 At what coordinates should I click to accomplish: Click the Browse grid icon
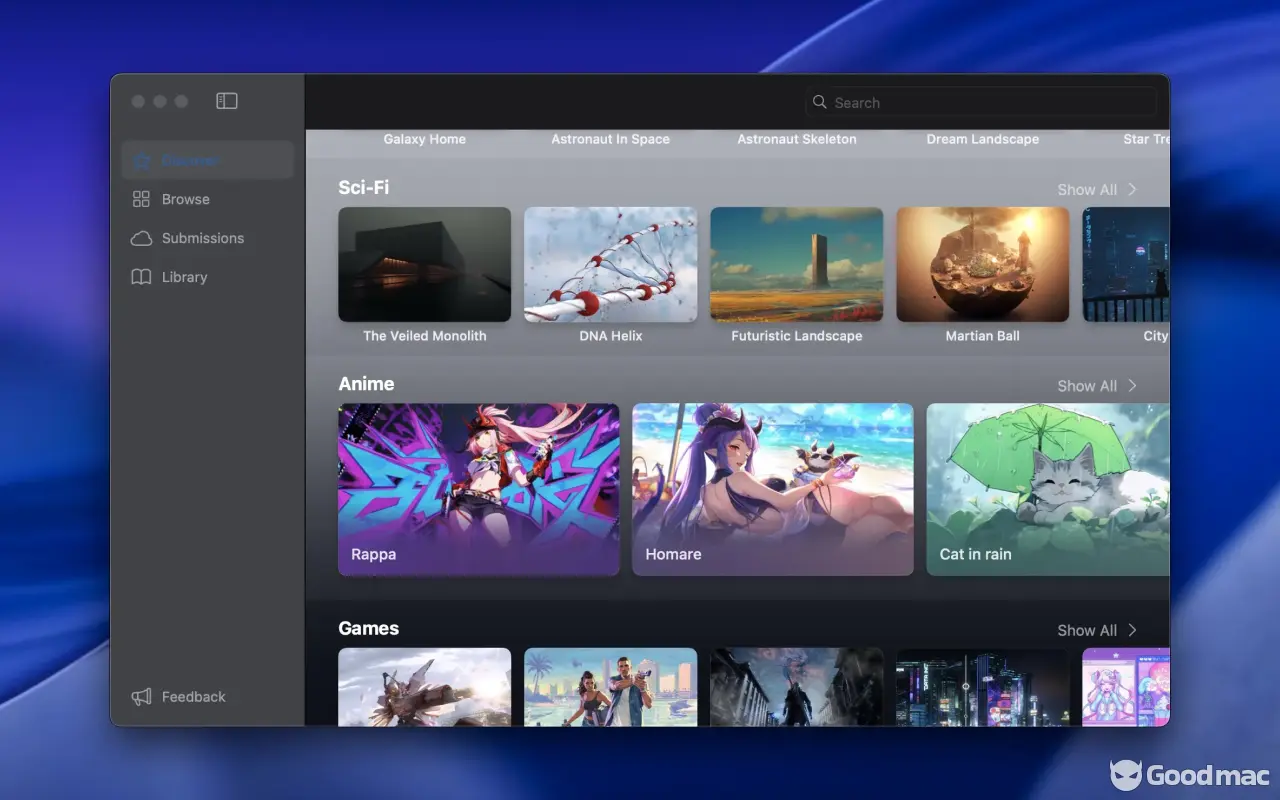click(x=142, y=199)
